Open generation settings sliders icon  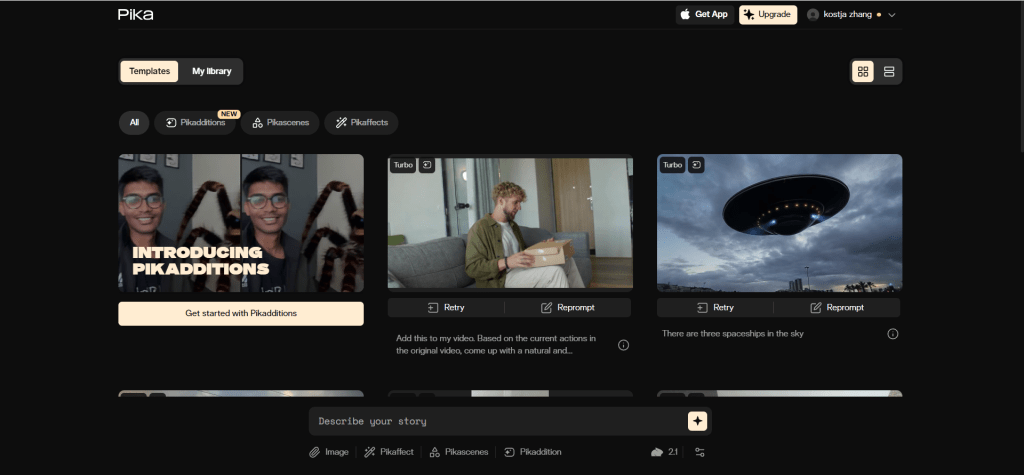point(700,452)
